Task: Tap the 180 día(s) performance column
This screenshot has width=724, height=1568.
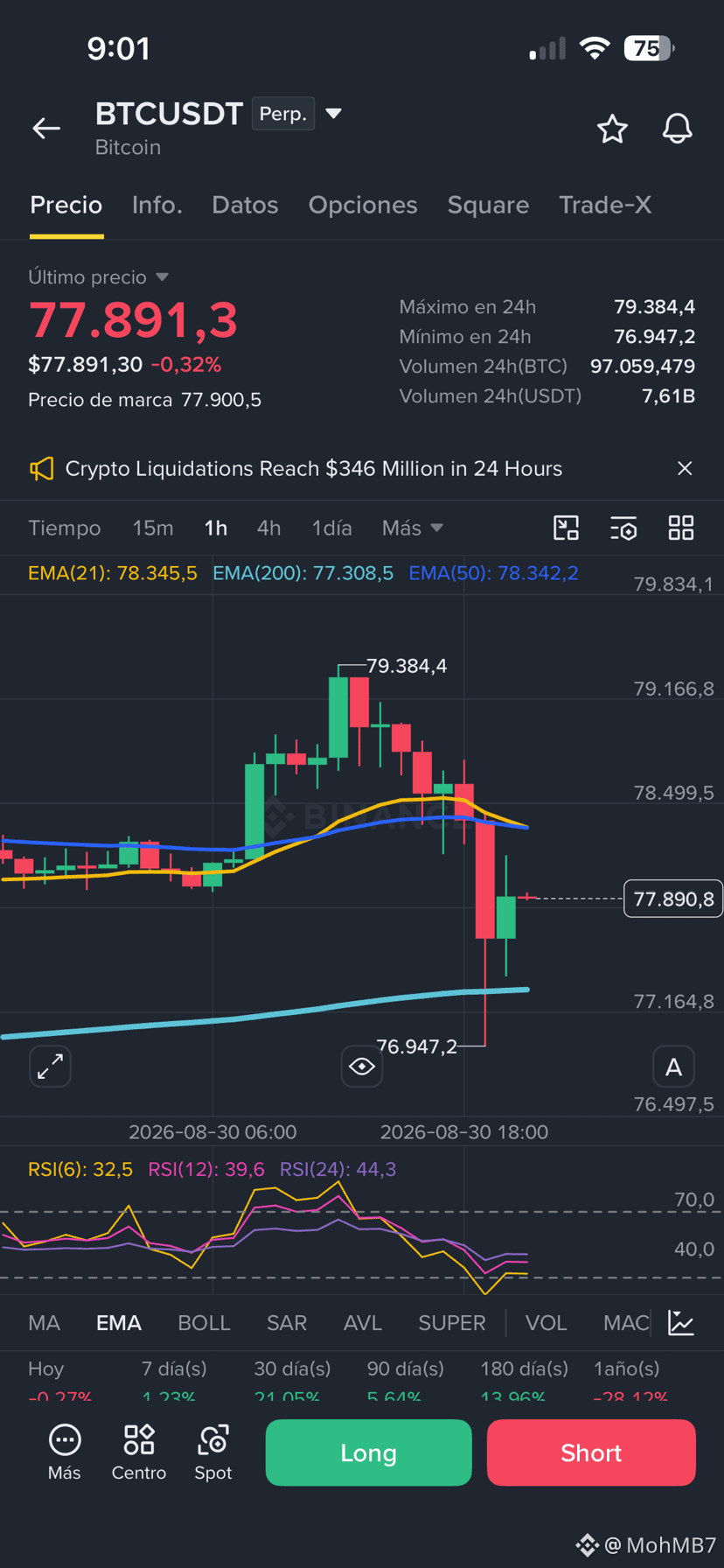Action: (525, 1381)
